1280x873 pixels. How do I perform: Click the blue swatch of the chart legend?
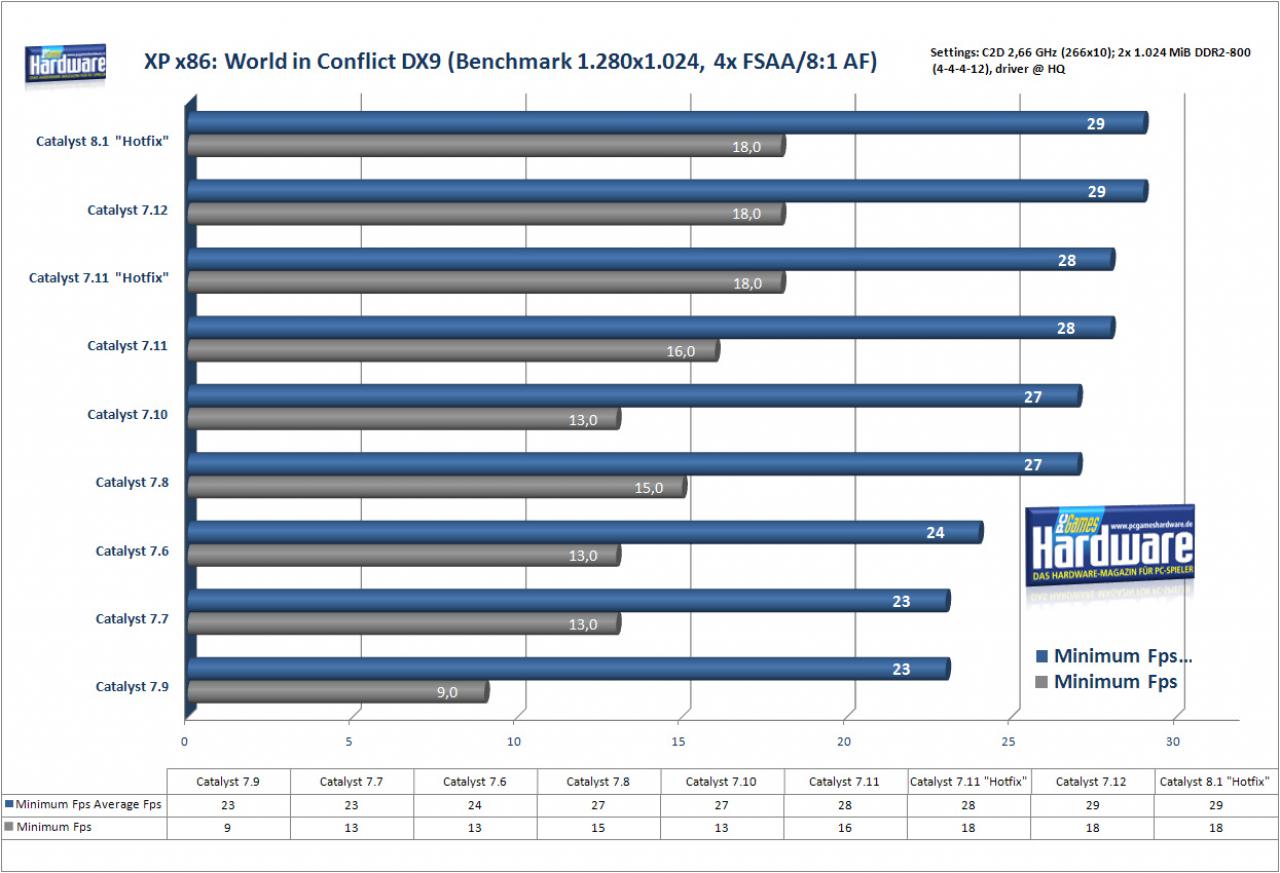pos(1041,657)
